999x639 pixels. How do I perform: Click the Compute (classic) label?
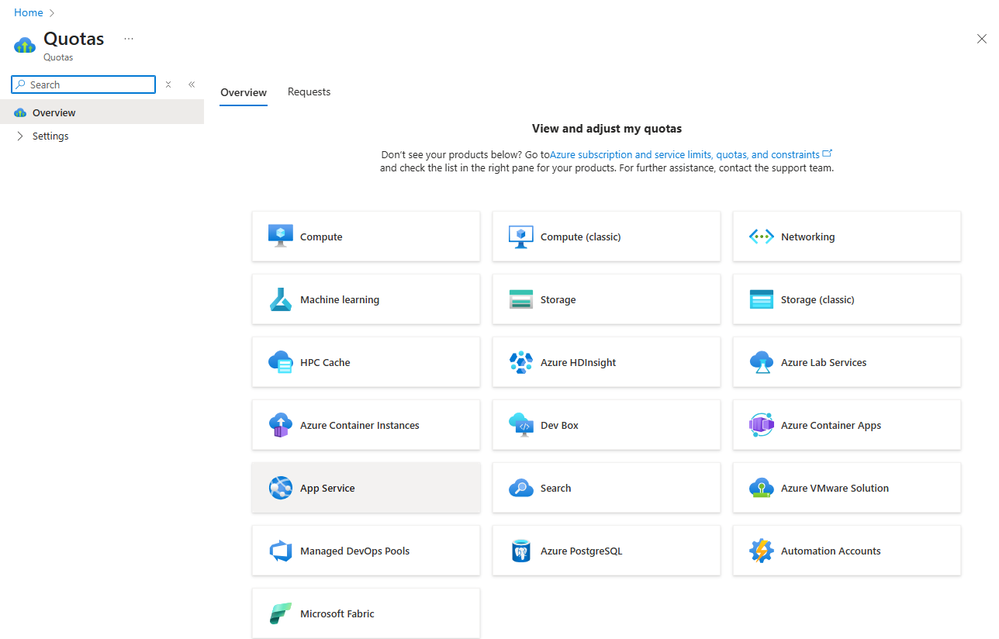[x=580, y=237]
